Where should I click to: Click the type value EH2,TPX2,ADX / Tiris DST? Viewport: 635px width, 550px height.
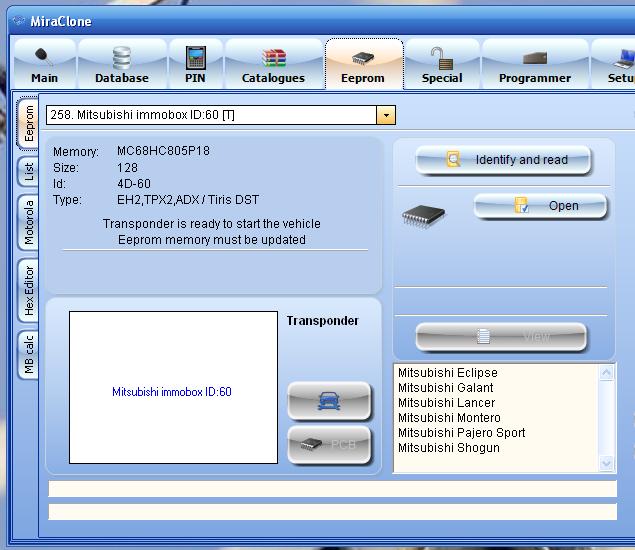click(x=188, y=200)
